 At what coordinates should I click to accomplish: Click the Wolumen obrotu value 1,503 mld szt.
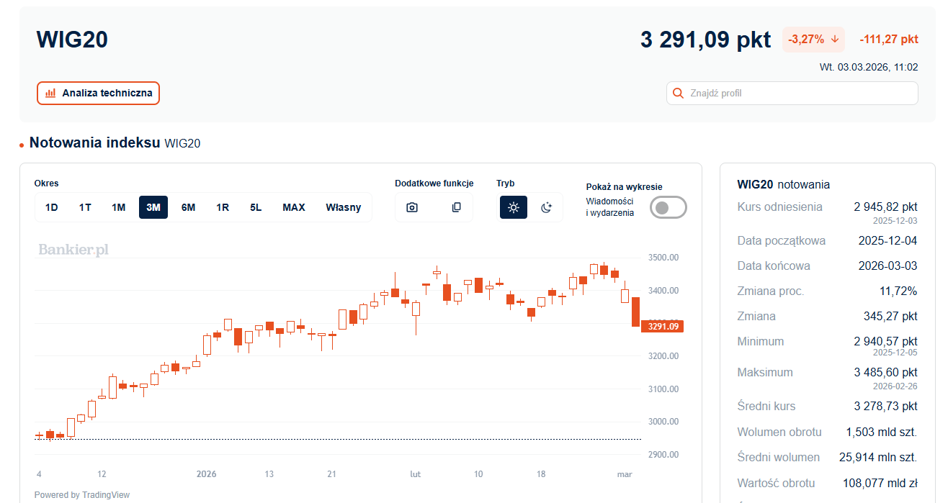point(881,432)
